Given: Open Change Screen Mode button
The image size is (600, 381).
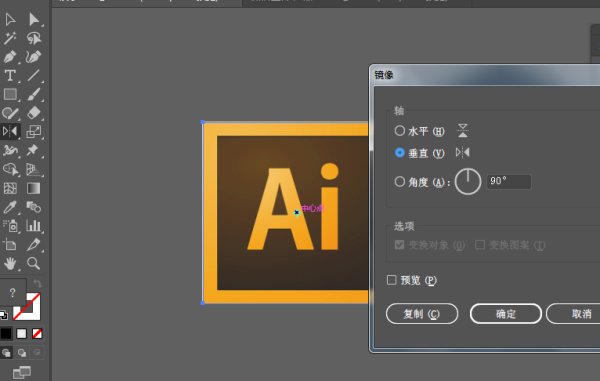Looking at the screenshot, I should click(22, 372).
